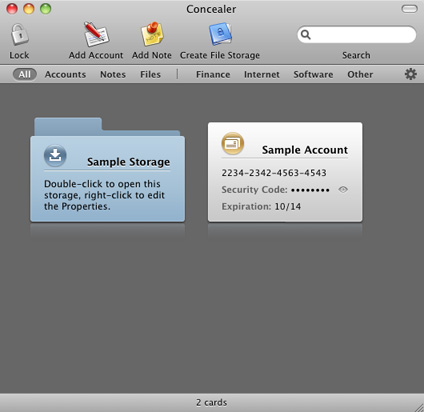Click the green zoom window button
The width and height of the screenshot is (424, 412).
click(x=46, y=9)
